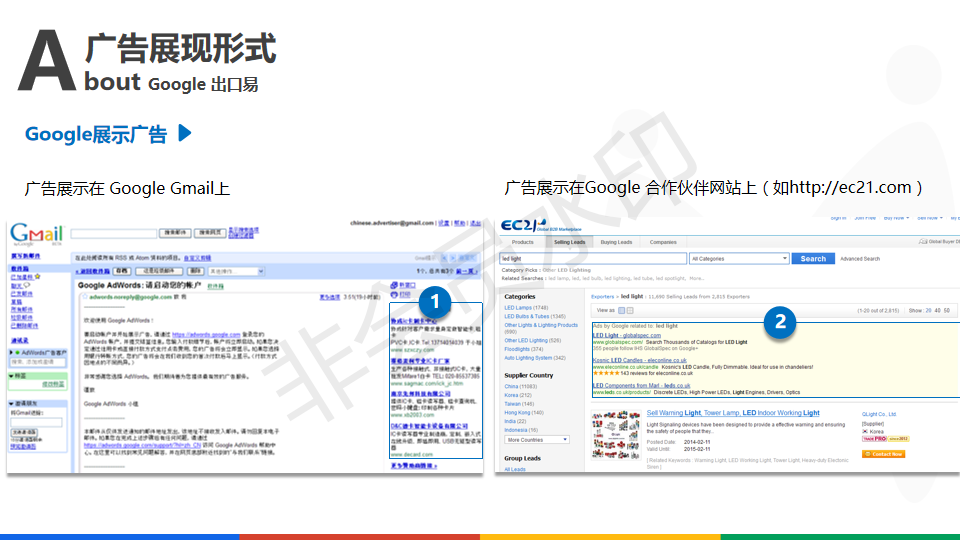Click the Gmail logo
This screenshot has width=960, height=540.
coord(36,233)
